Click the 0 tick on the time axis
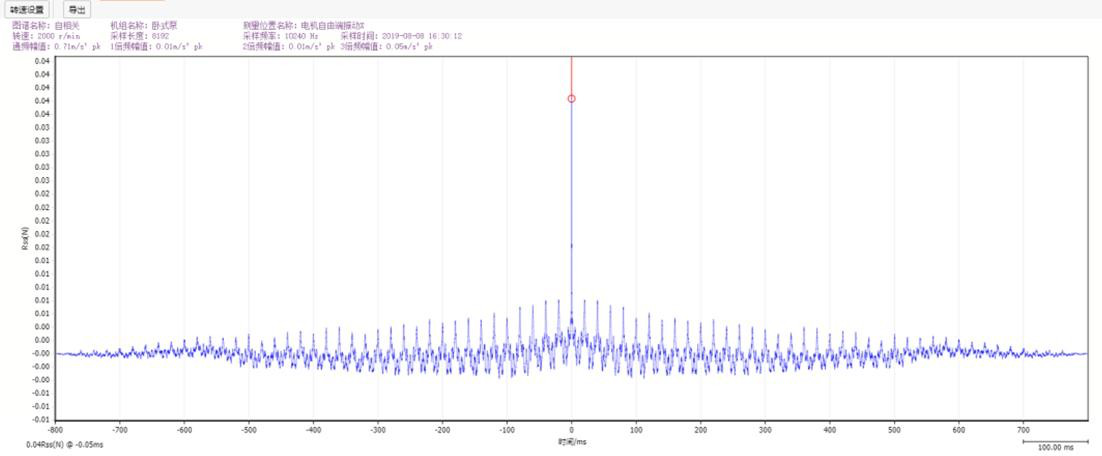 pyautogui.click(x=571, y=430)
